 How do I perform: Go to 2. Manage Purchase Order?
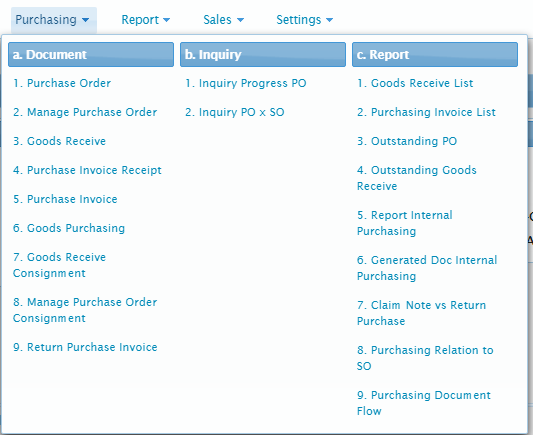[85, 112]
